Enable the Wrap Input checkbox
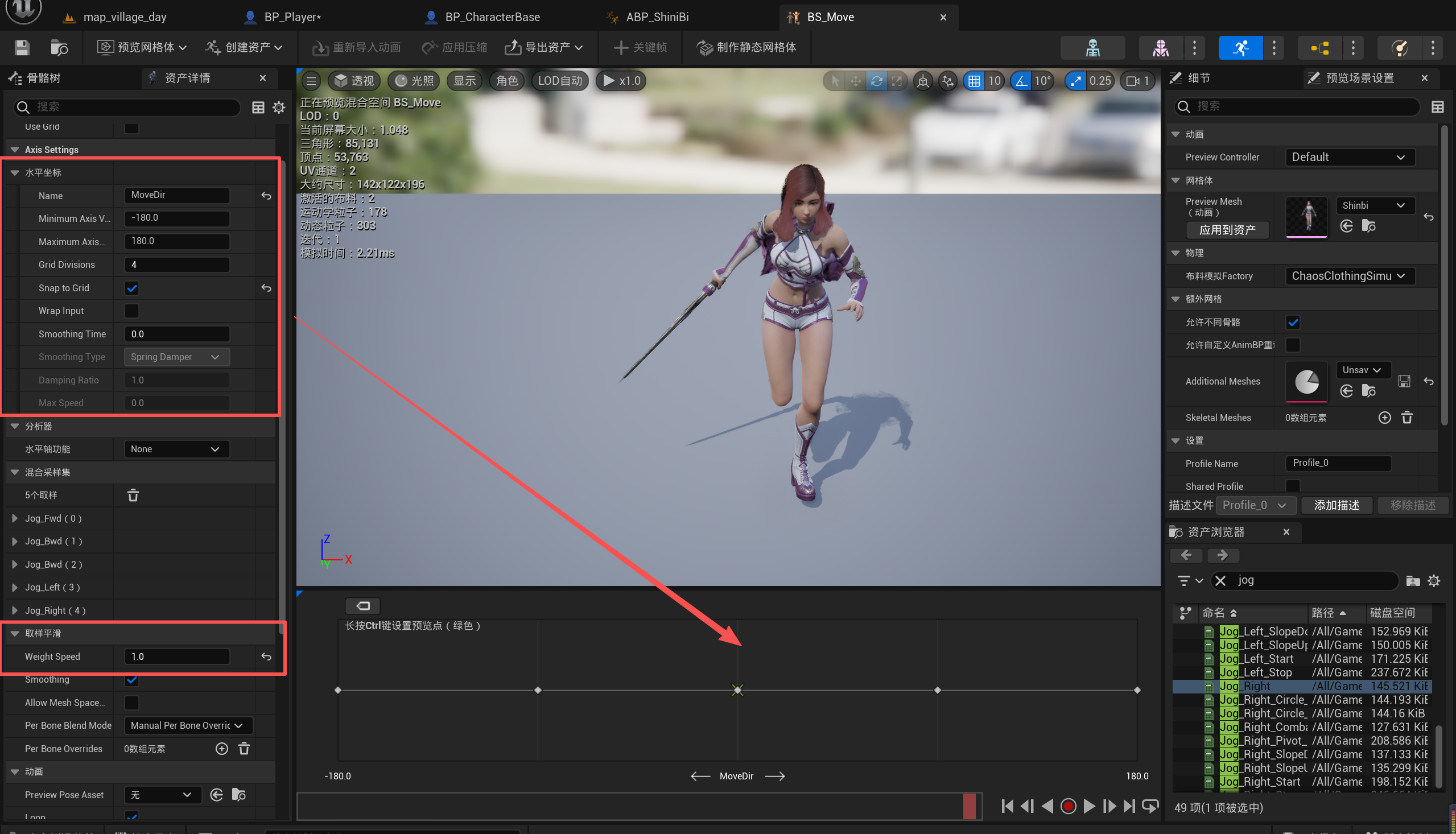 (x=132, y=311)
